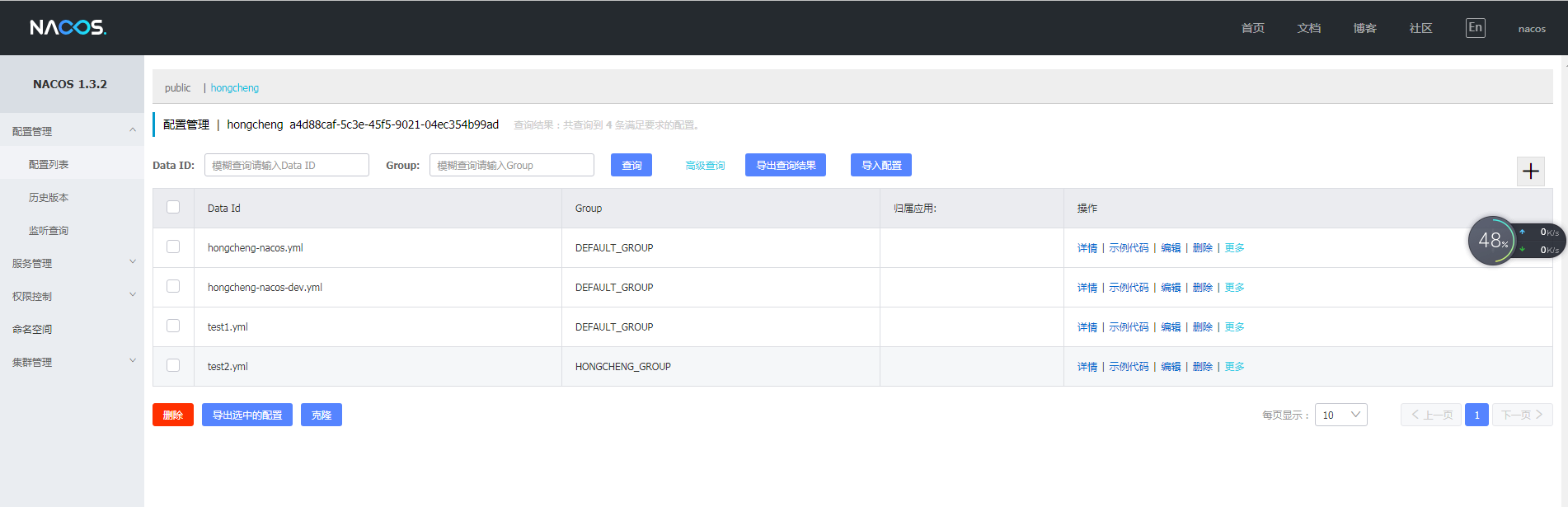
Task: Click 删除 for test1.yml row
Action: [x=1203, y=327]
